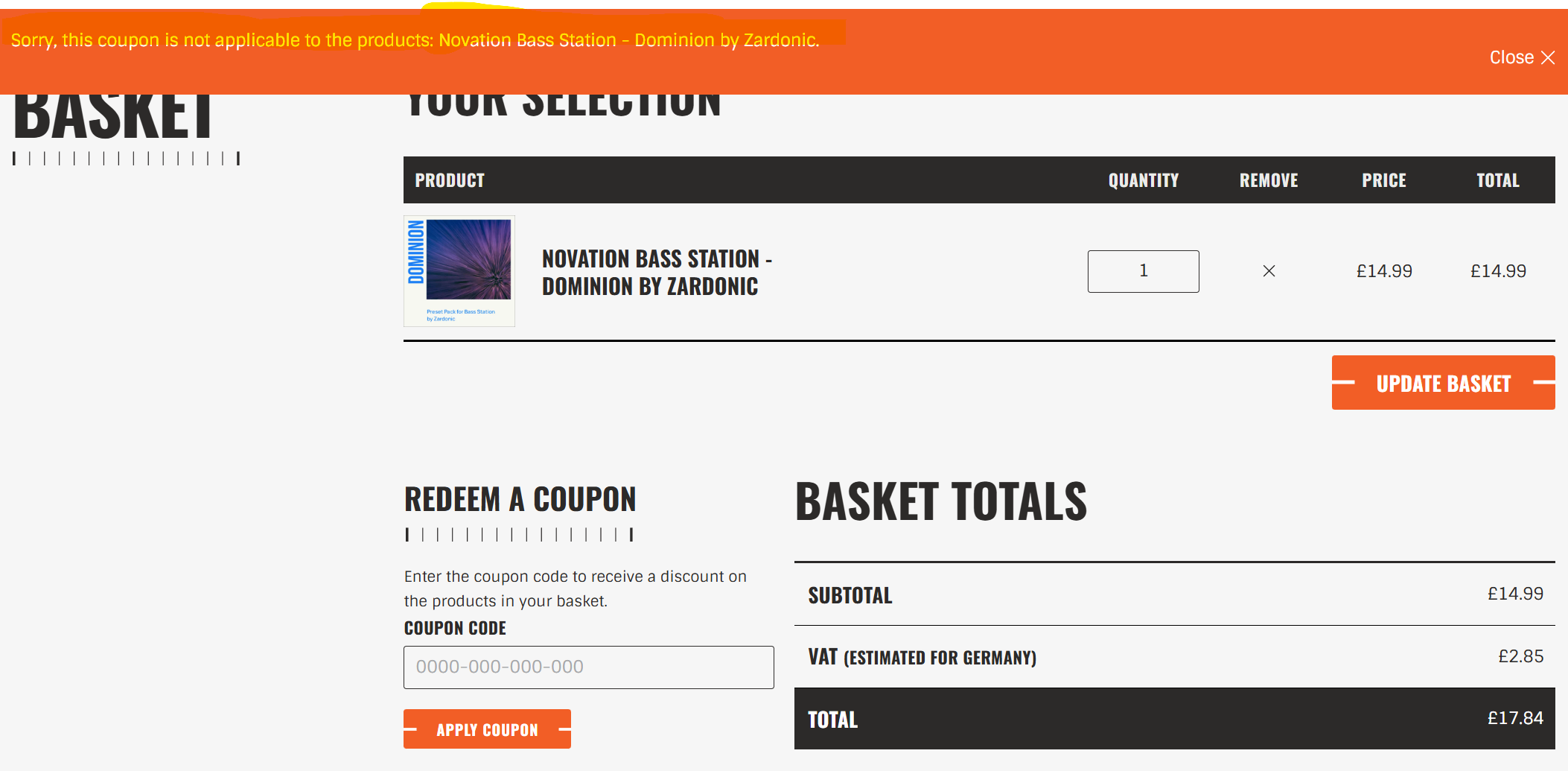Click the VAT amount £2.85
This screenshot has width=1568, height=771.
pyautogui.click(x=1520, y=656)
